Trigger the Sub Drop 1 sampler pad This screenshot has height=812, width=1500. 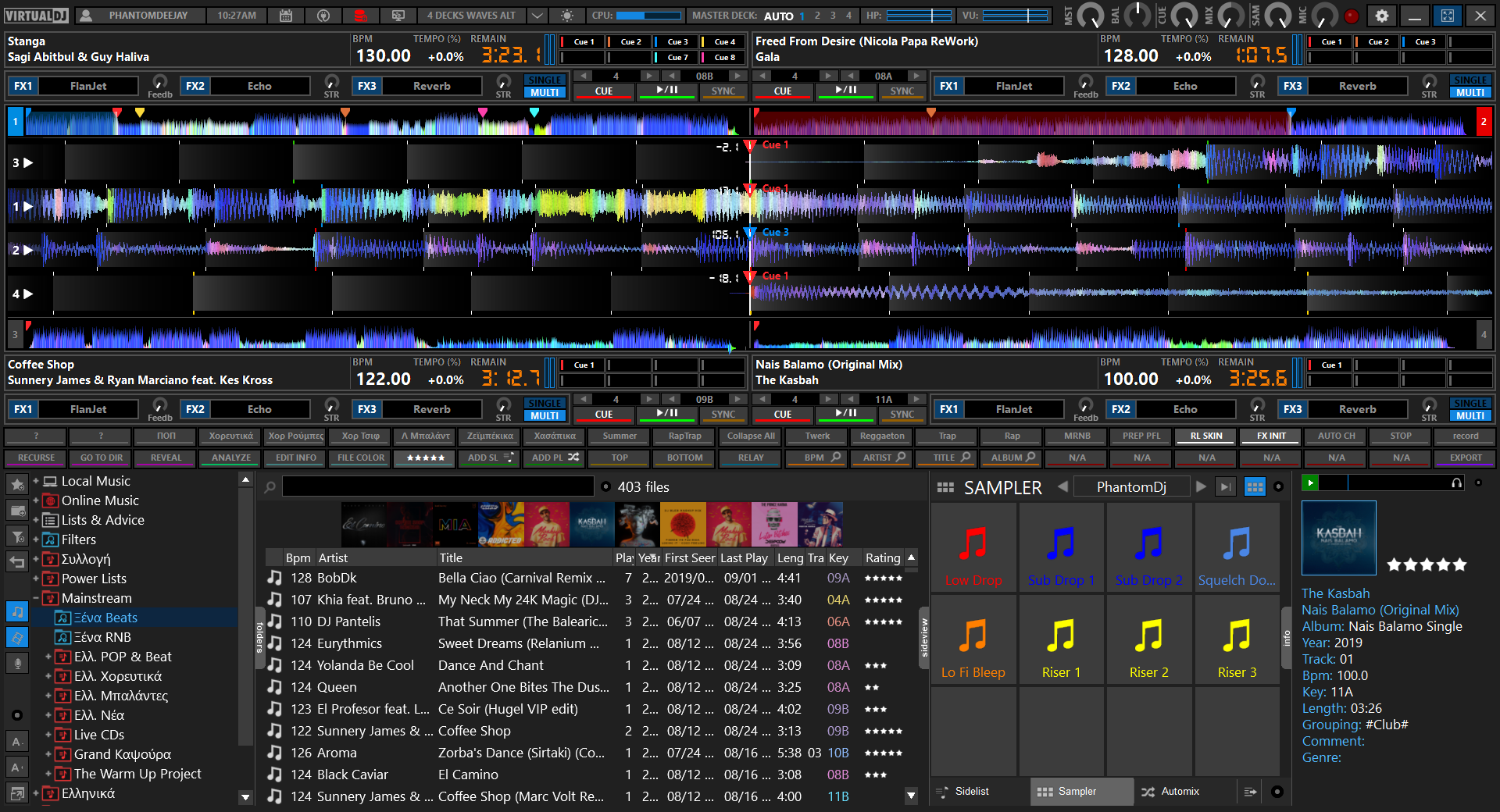point(1061,547)
